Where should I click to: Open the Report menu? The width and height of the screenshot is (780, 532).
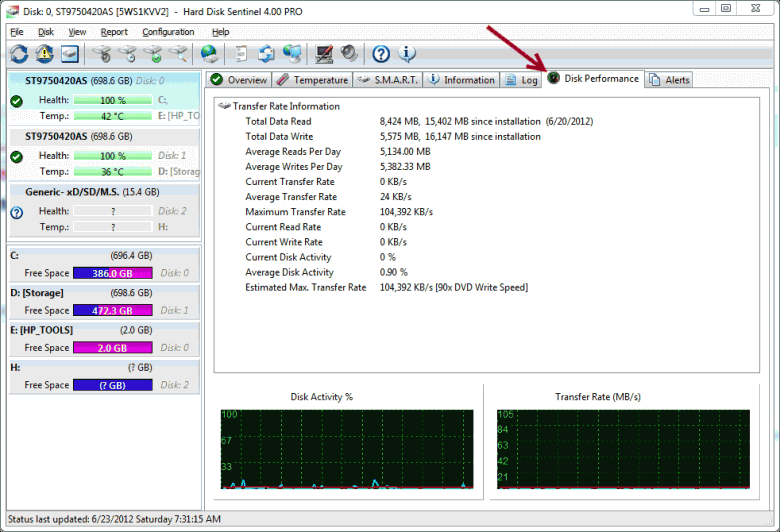114,32
